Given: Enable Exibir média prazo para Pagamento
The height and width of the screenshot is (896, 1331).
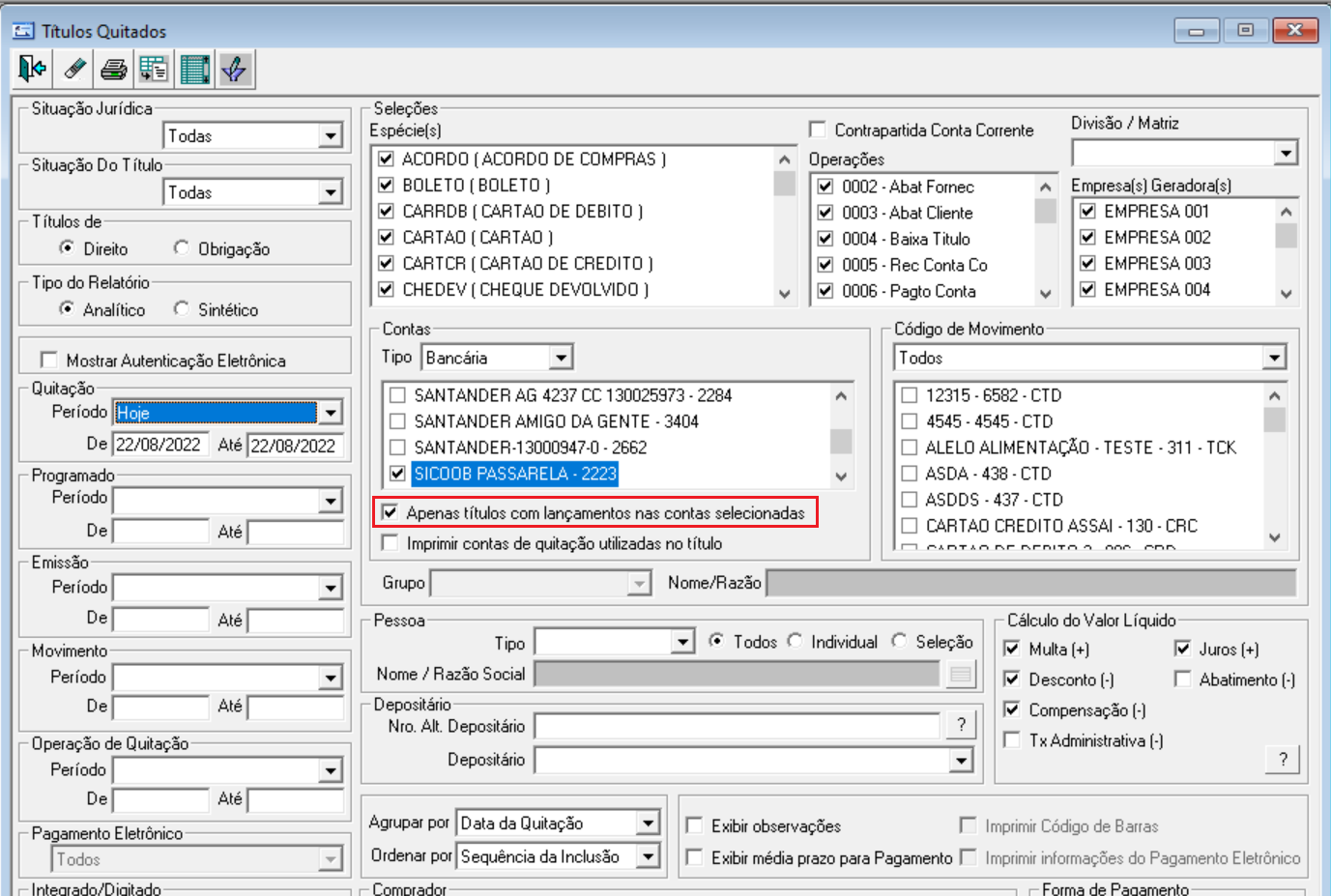Looking at the screenshot, I should point(694,857).
